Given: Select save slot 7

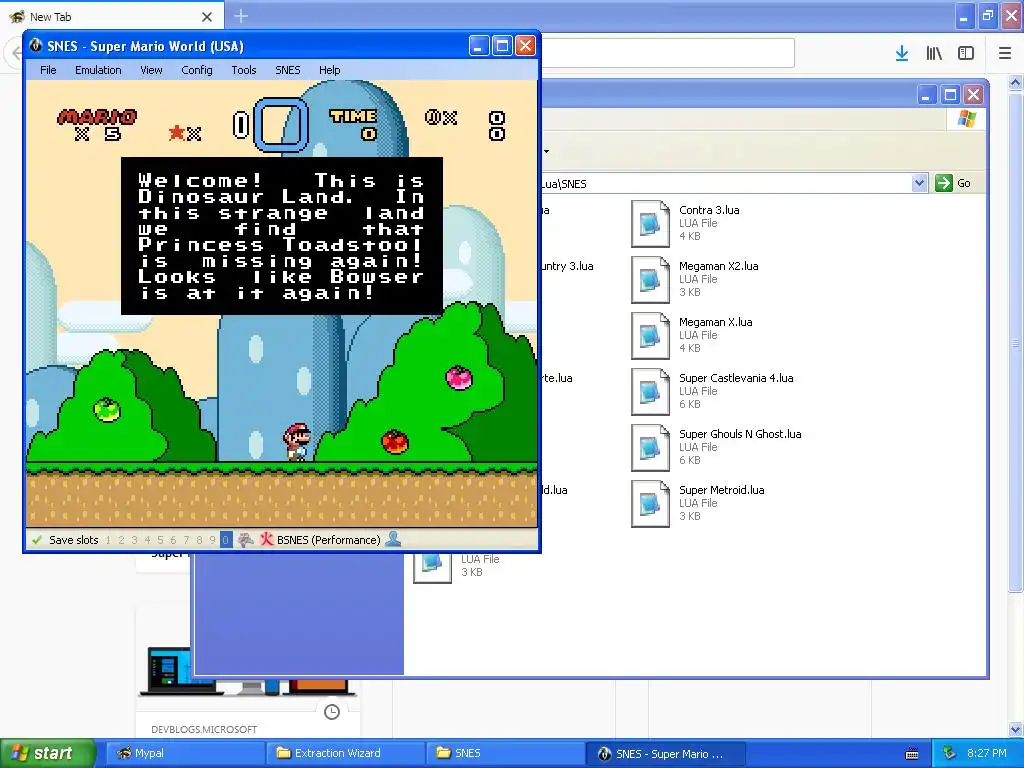Looking at the screenshot, I should (186, 540).
